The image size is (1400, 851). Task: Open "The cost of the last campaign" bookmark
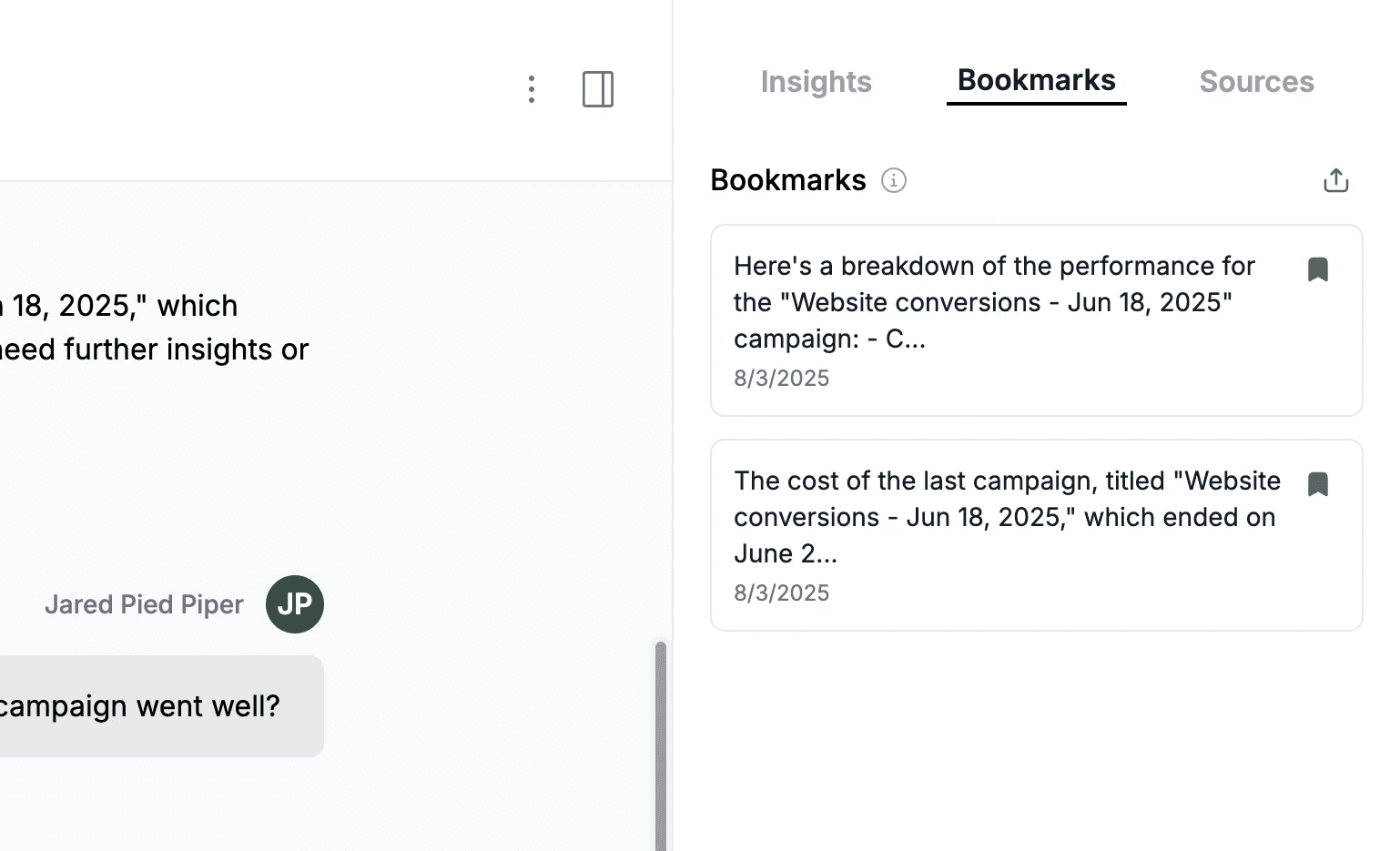click(1007, 517)
